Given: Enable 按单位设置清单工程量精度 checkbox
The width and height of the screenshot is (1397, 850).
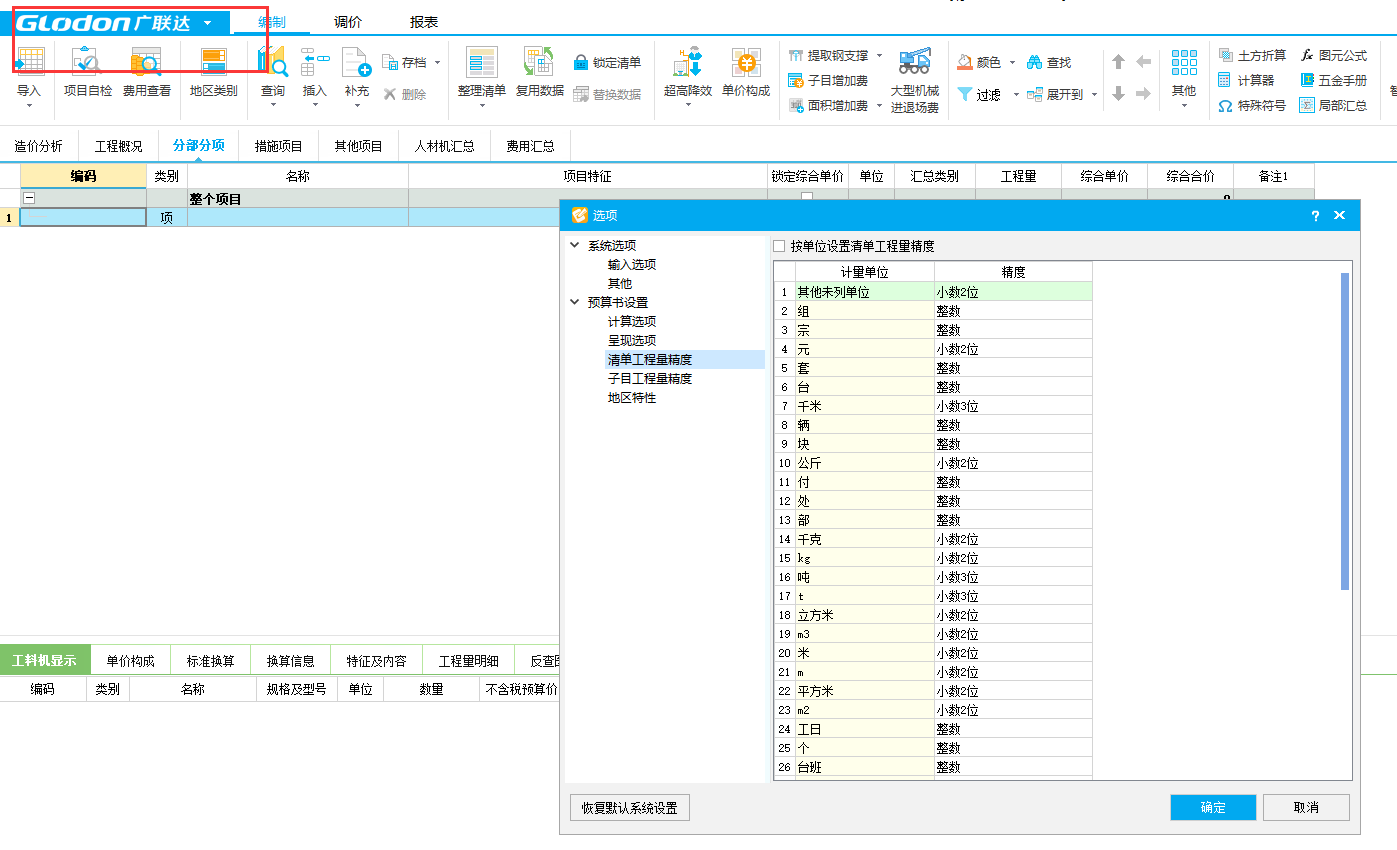Looking at the screenshot, I should tap(779, 246).
